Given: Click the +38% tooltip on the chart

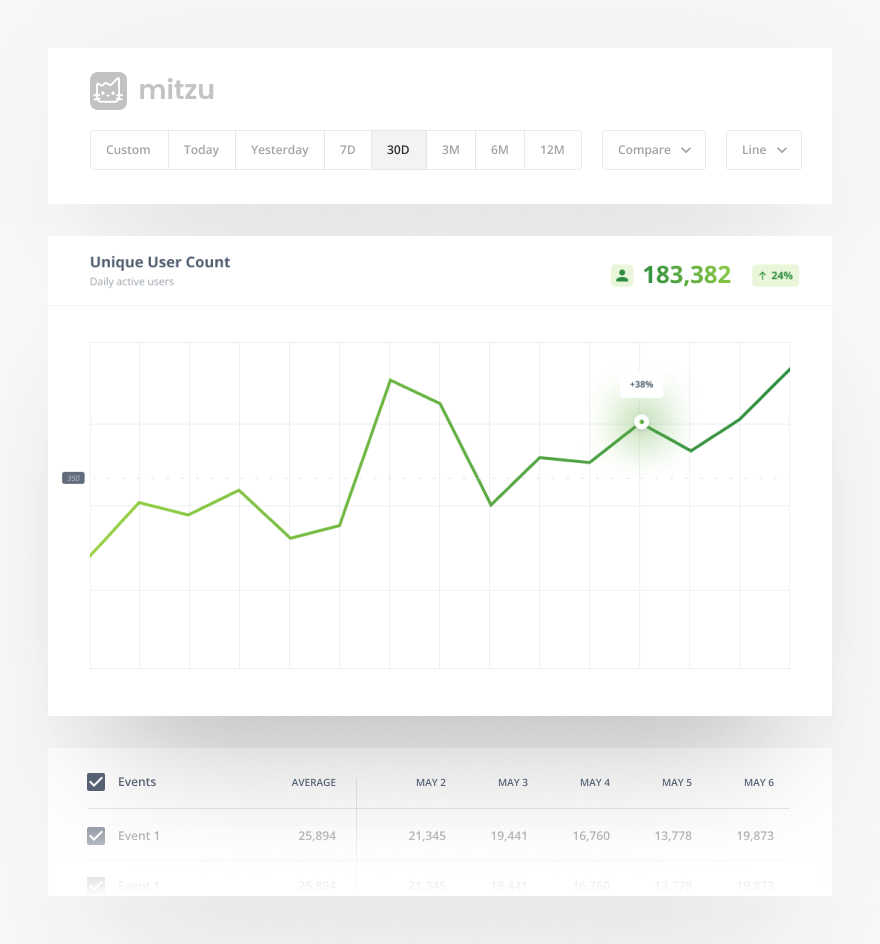Looking at the screenshot, I should (x=640, y=384).
